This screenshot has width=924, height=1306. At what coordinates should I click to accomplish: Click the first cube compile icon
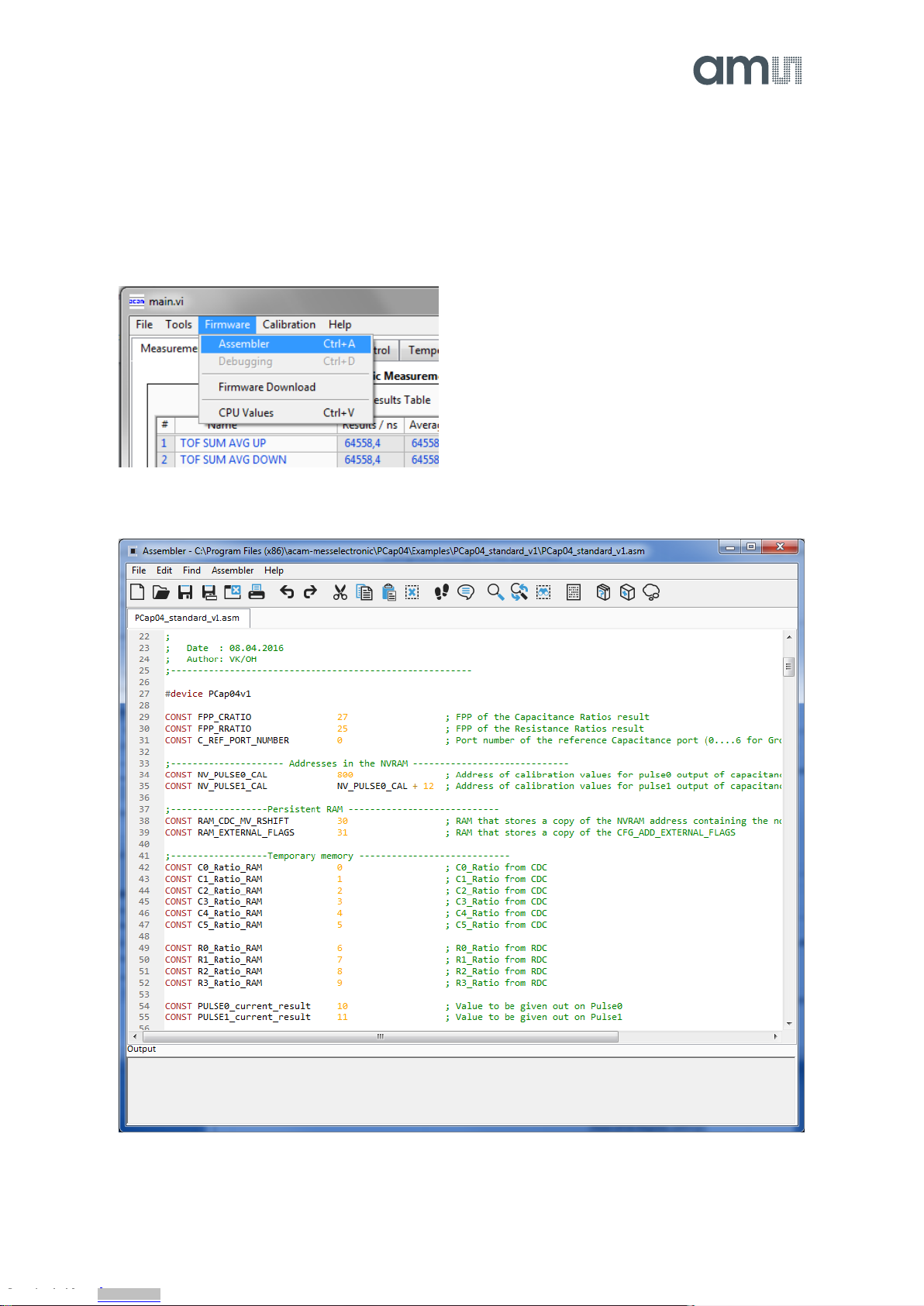tap(603, 593)
